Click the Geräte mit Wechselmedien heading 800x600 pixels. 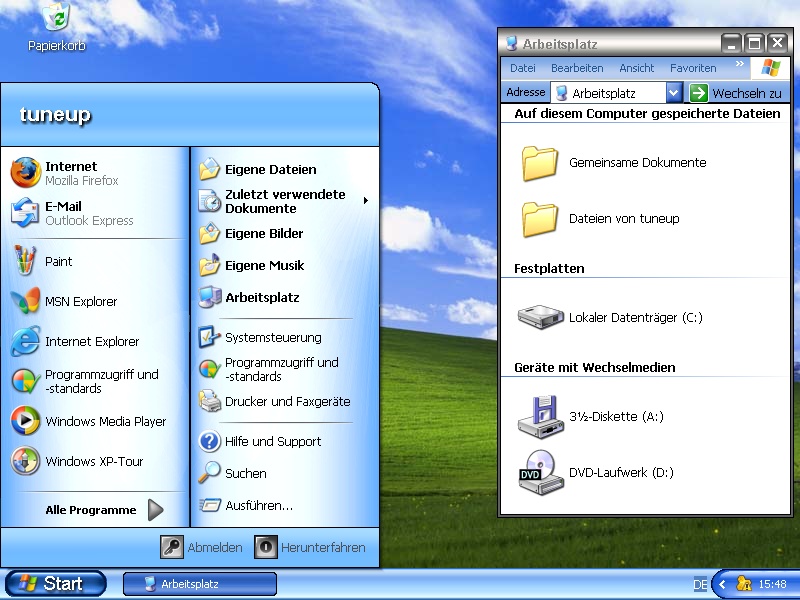pyautogui.click(x=594, y=367)
